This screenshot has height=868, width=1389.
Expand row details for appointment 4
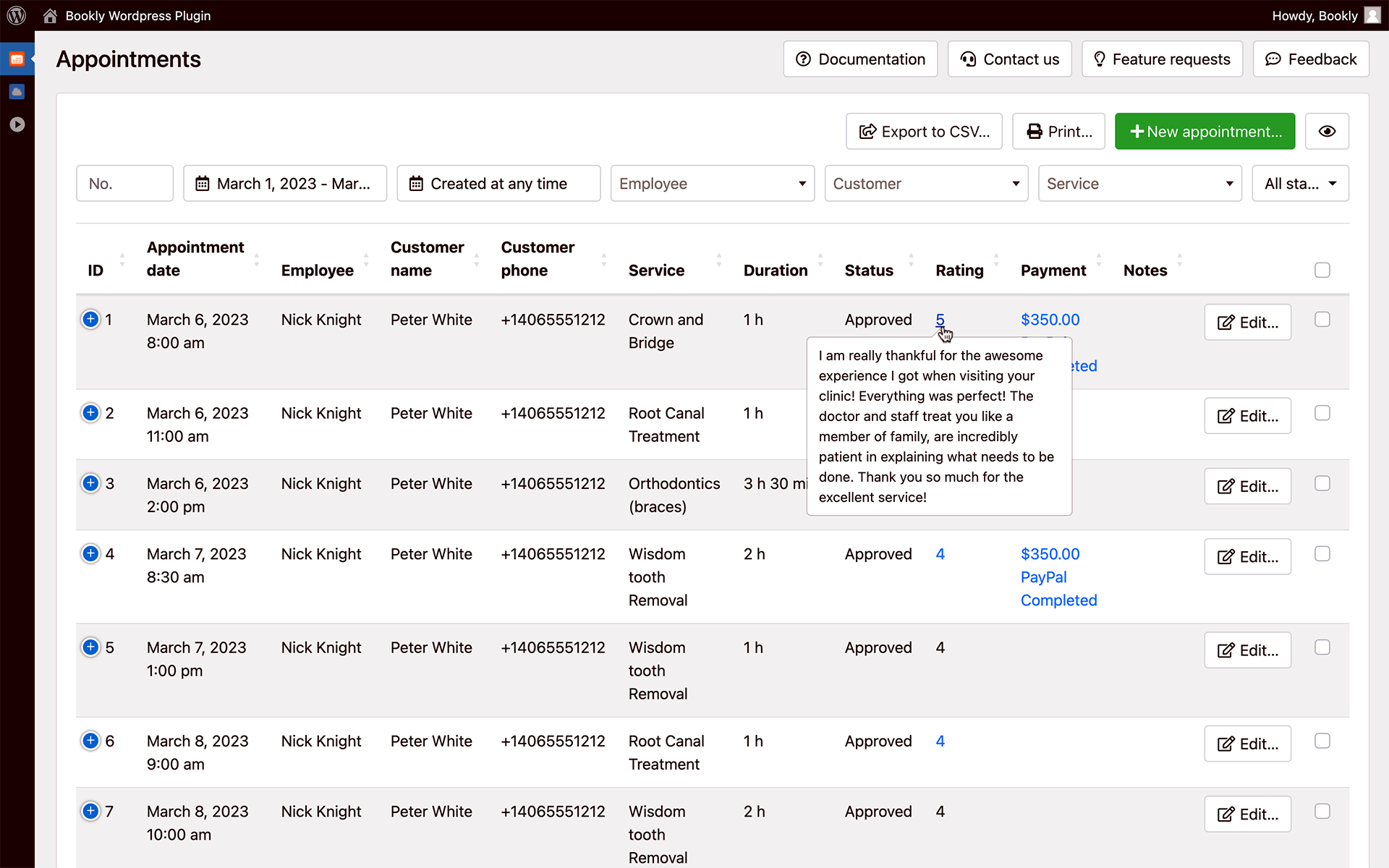[x=90, y=553]
